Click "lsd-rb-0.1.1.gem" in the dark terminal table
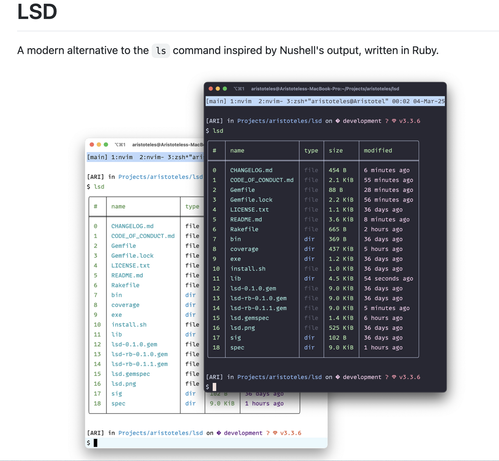Viewport: 499px width, 461px height. pos(258,308)
